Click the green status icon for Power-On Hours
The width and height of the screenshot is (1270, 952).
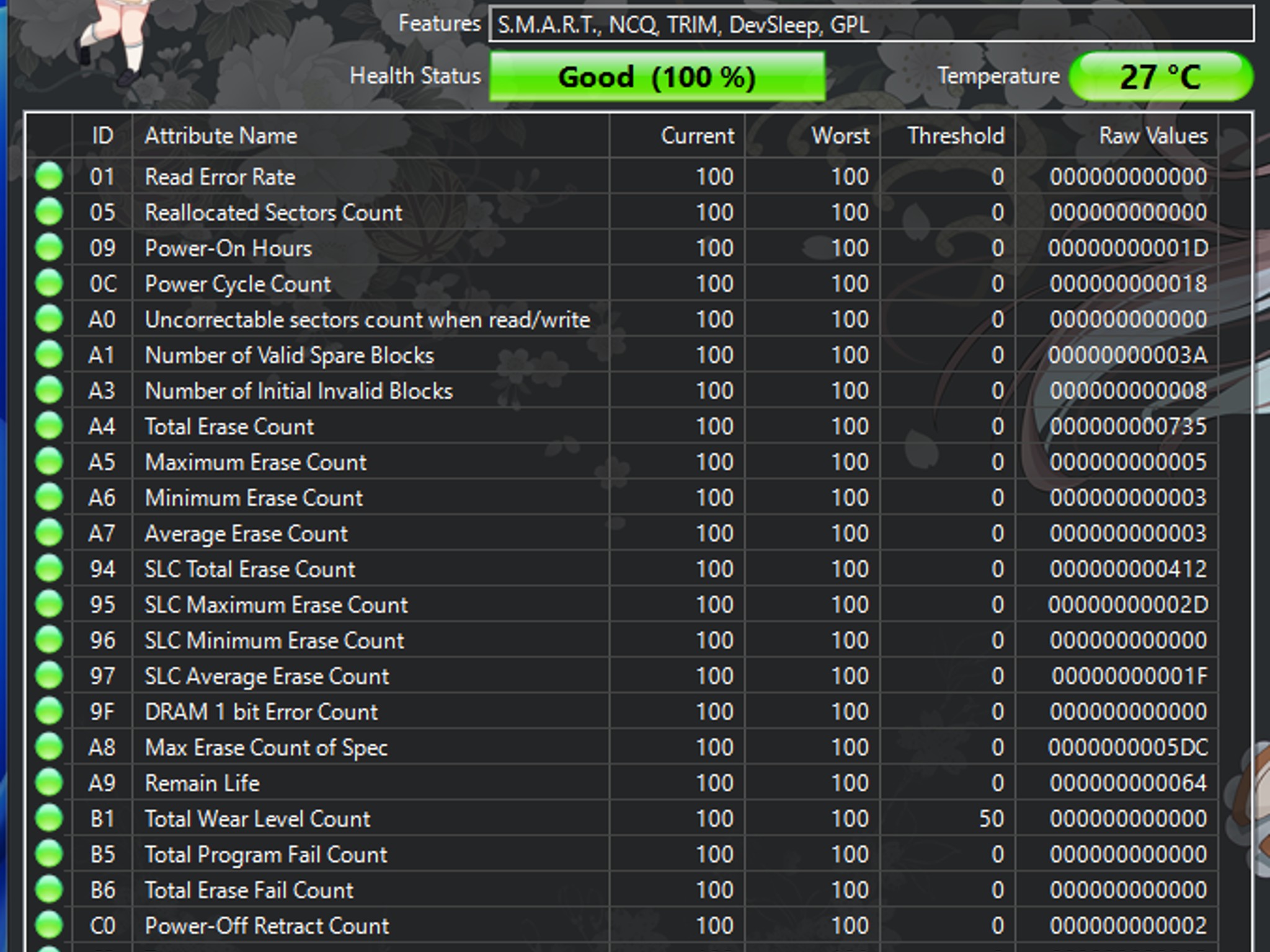(x=49, y=247)
